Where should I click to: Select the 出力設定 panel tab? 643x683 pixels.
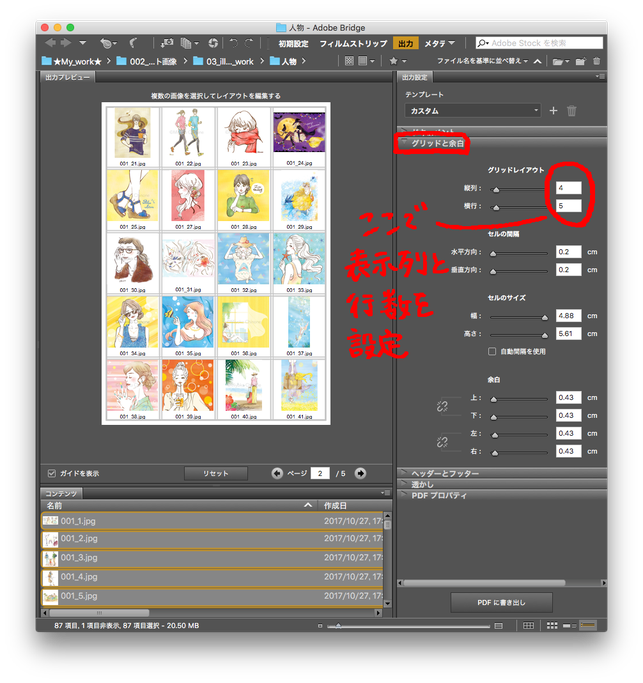click(415, 78)
